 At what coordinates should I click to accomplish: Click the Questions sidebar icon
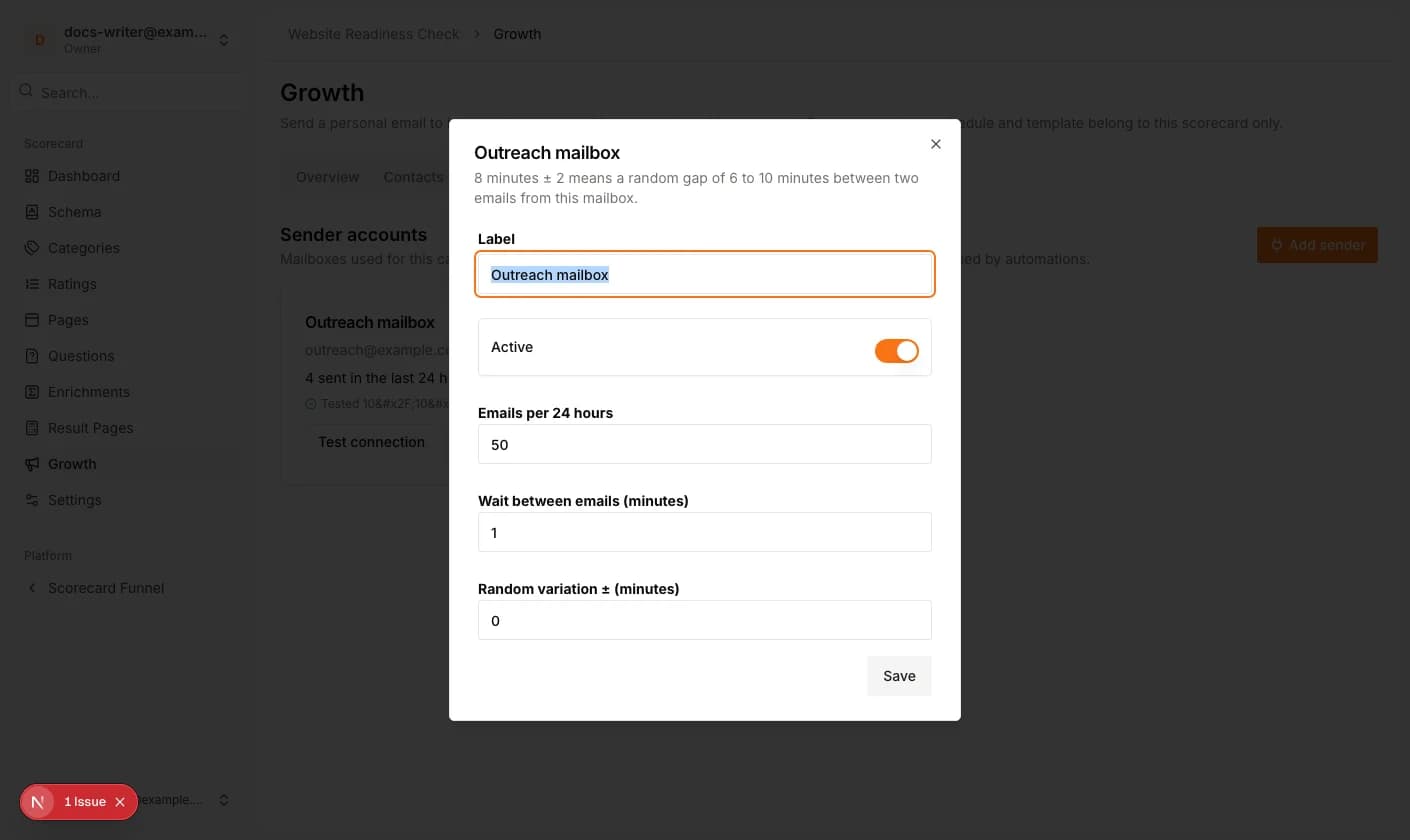[32, 356]
